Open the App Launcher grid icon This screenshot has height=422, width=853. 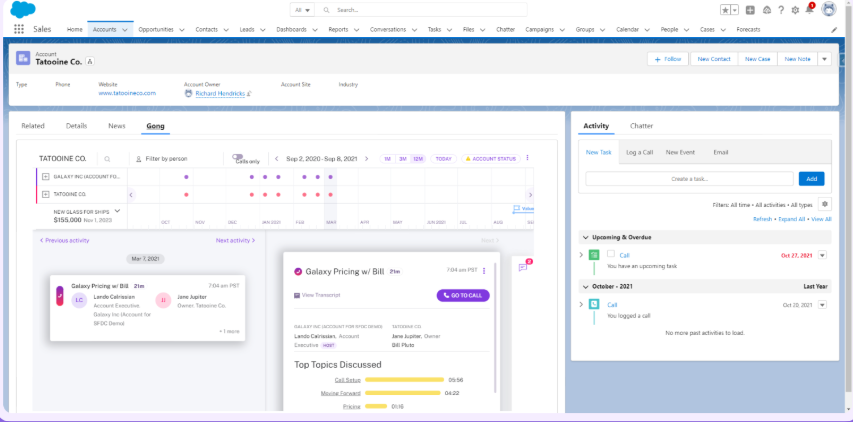[19, 29]
